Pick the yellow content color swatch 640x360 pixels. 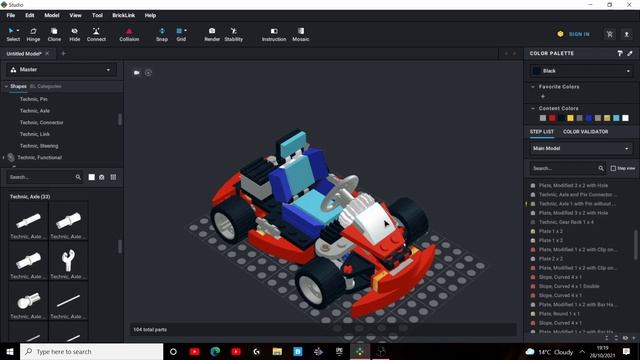[x=570, y=118]
